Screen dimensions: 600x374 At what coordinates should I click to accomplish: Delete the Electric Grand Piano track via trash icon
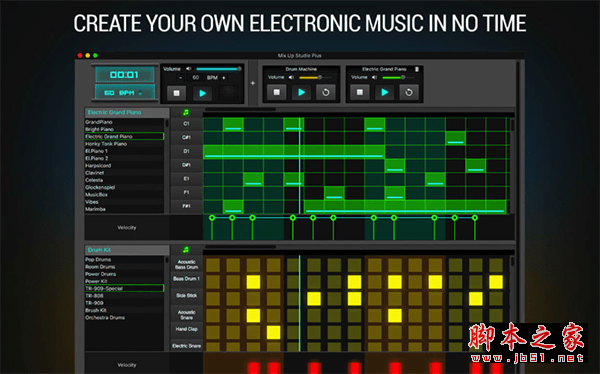tap(417, 69)
